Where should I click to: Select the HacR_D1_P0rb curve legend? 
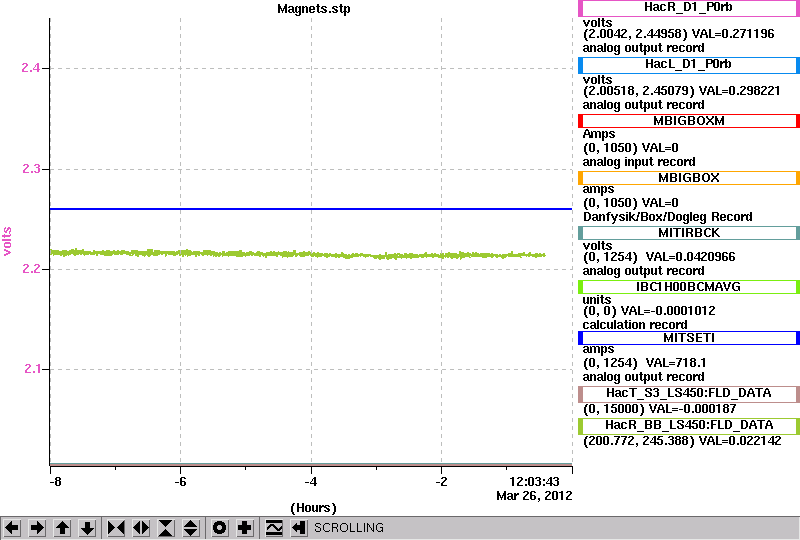[x=688, y=8]
